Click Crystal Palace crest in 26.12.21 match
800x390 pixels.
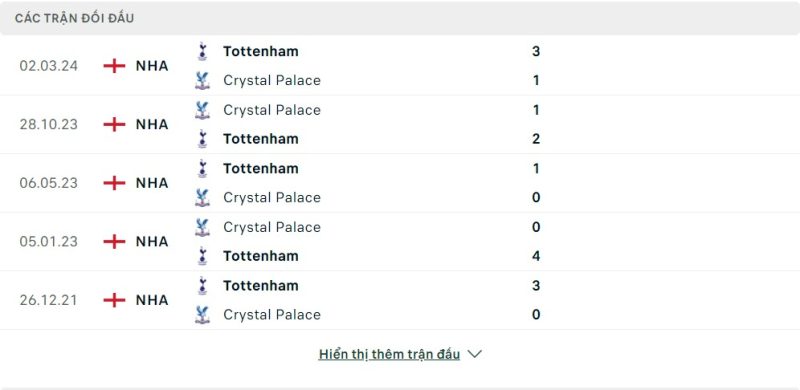coord(203,314)
